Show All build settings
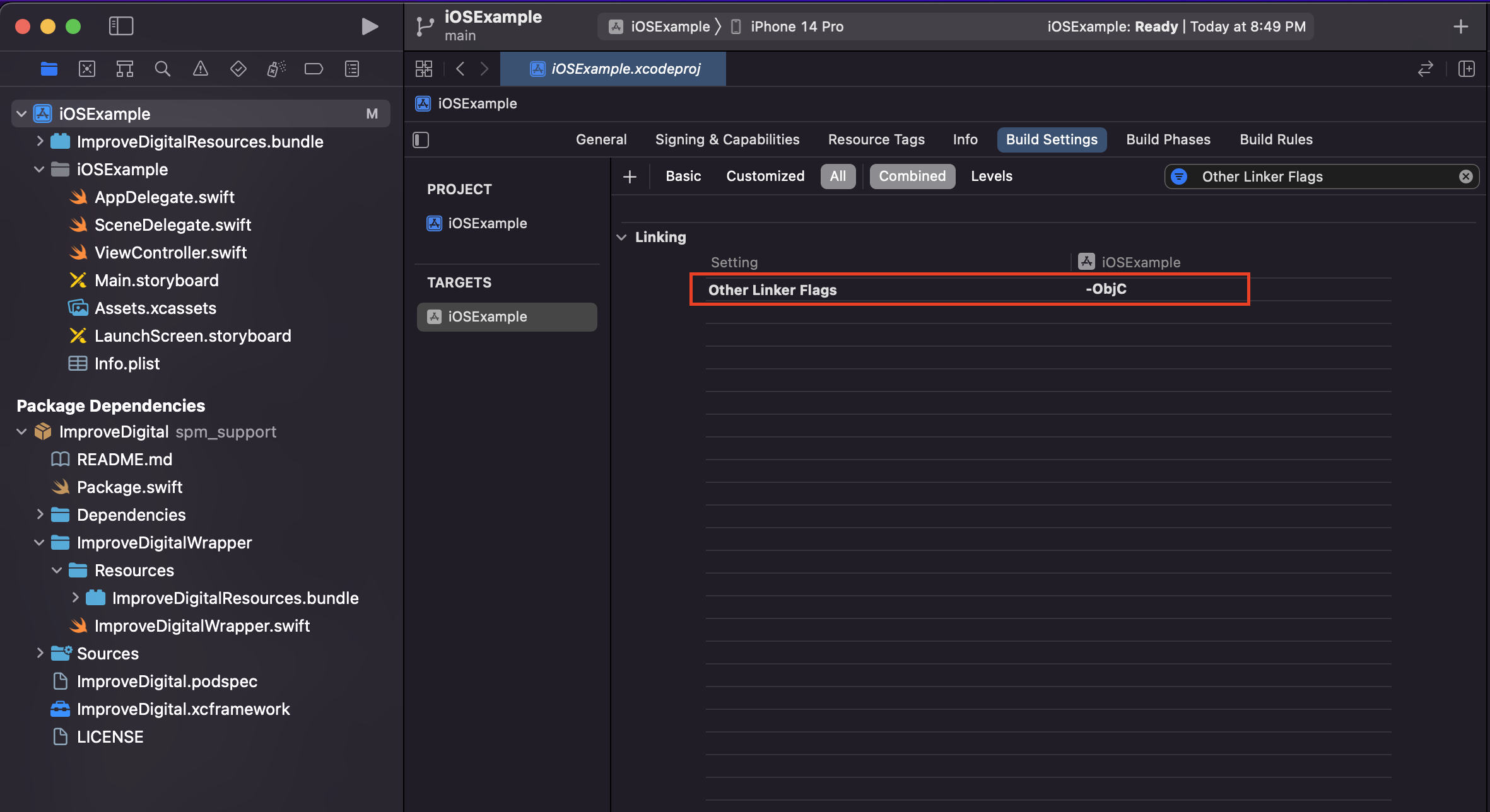 tap(838, 177)
